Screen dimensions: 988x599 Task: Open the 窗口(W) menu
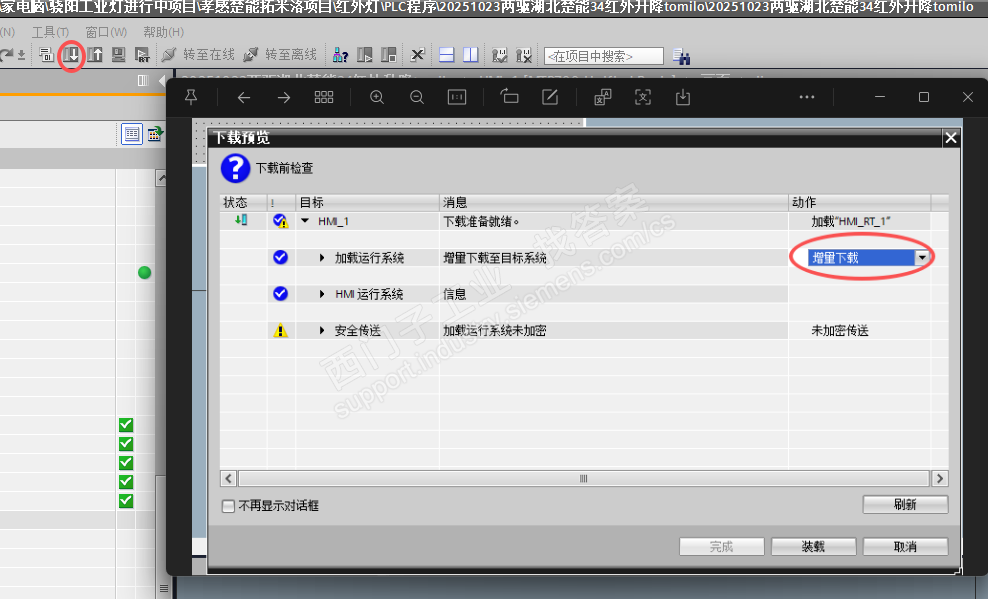pyautogui.click(x=106, y=31)
